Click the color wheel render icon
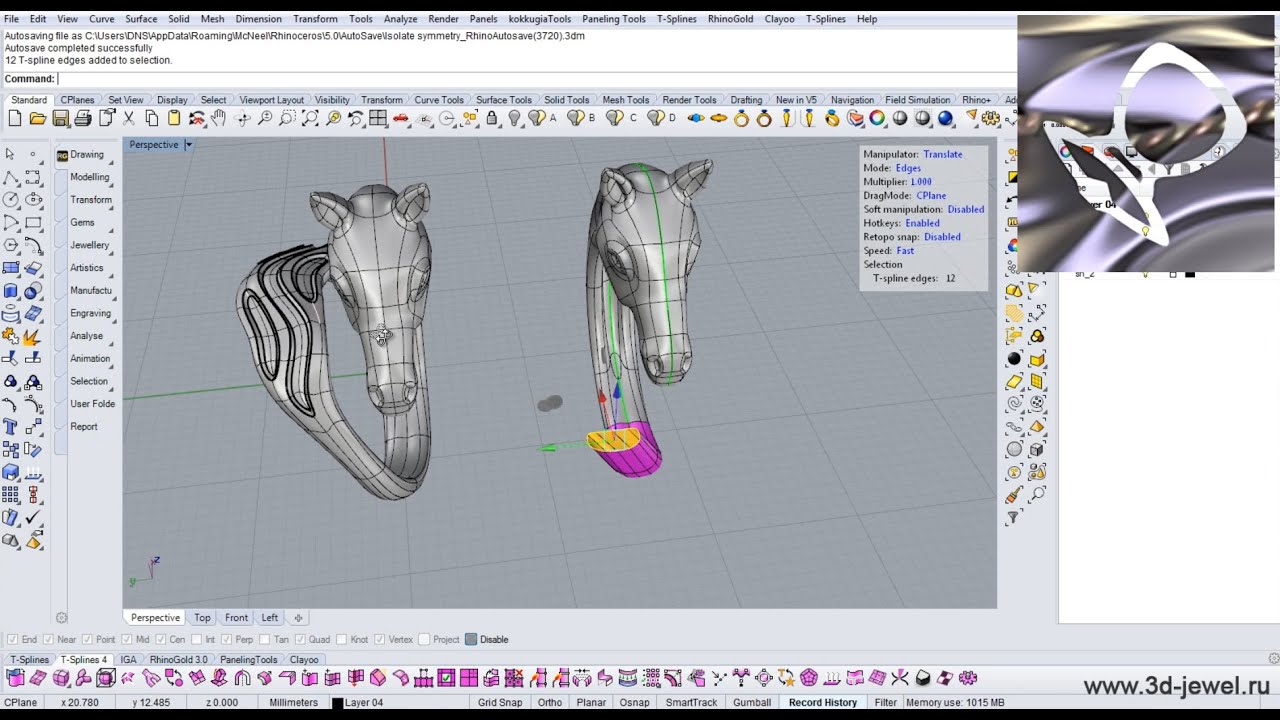 877,119
